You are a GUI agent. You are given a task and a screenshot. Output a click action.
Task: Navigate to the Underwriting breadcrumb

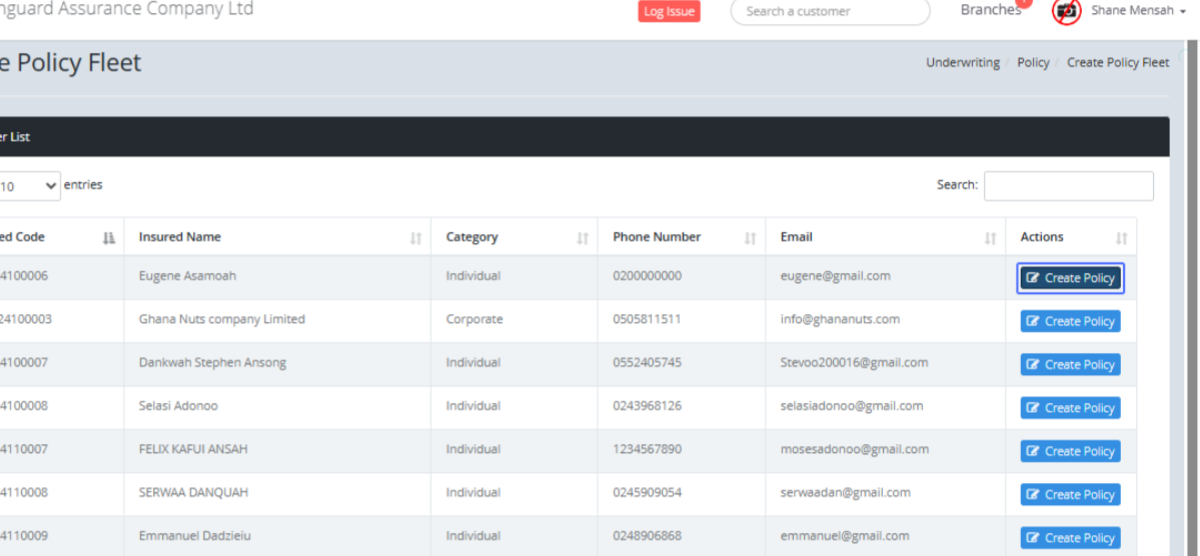(x=962, y=62)
